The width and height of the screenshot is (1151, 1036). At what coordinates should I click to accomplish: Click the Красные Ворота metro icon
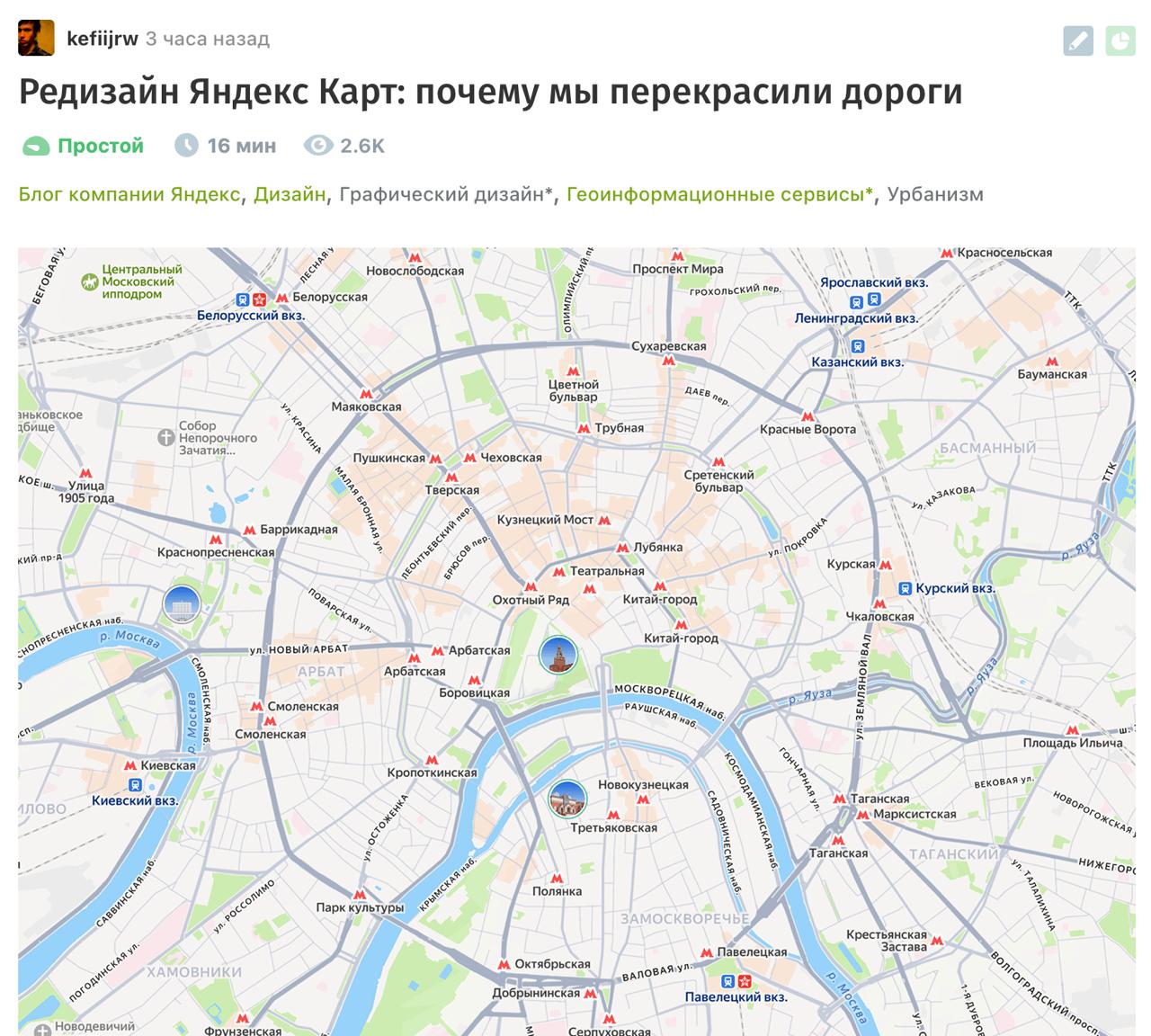[x=807, y=415]
